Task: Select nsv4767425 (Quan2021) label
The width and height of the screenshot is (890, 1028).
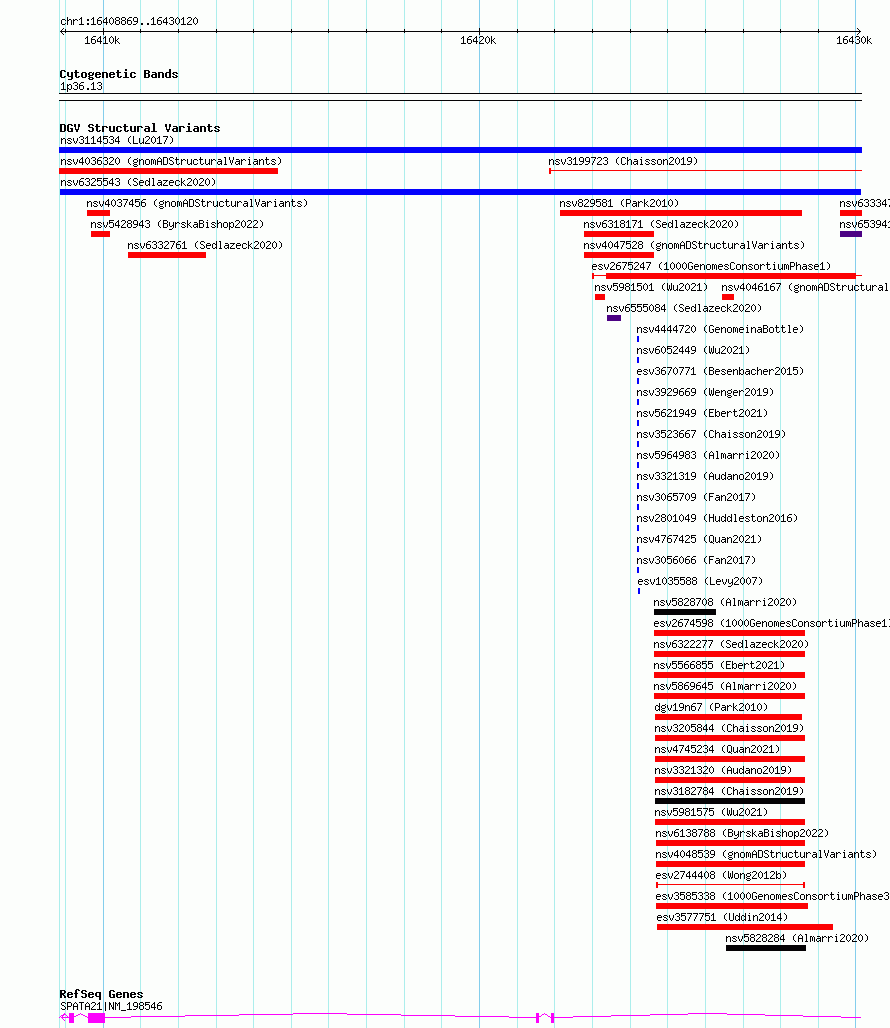Action: (x=699, y=539)
